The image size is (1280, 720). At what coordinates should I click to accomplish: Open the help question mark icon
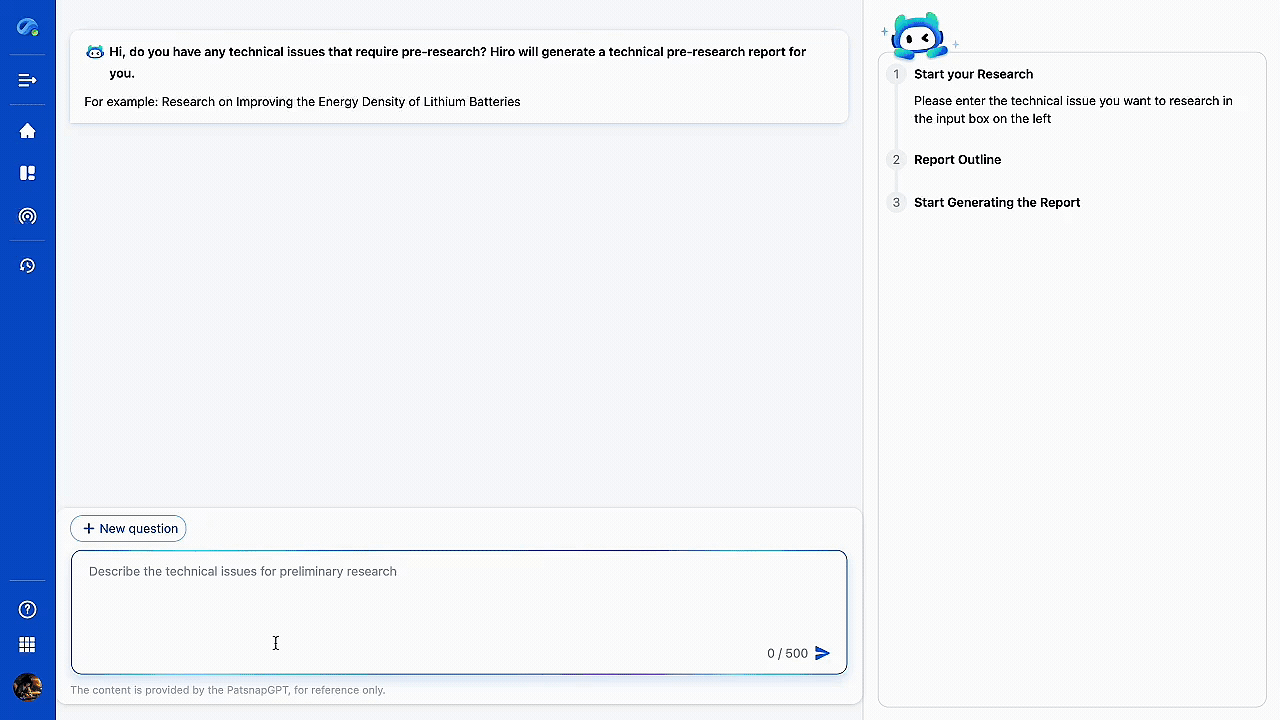(27, 610)
